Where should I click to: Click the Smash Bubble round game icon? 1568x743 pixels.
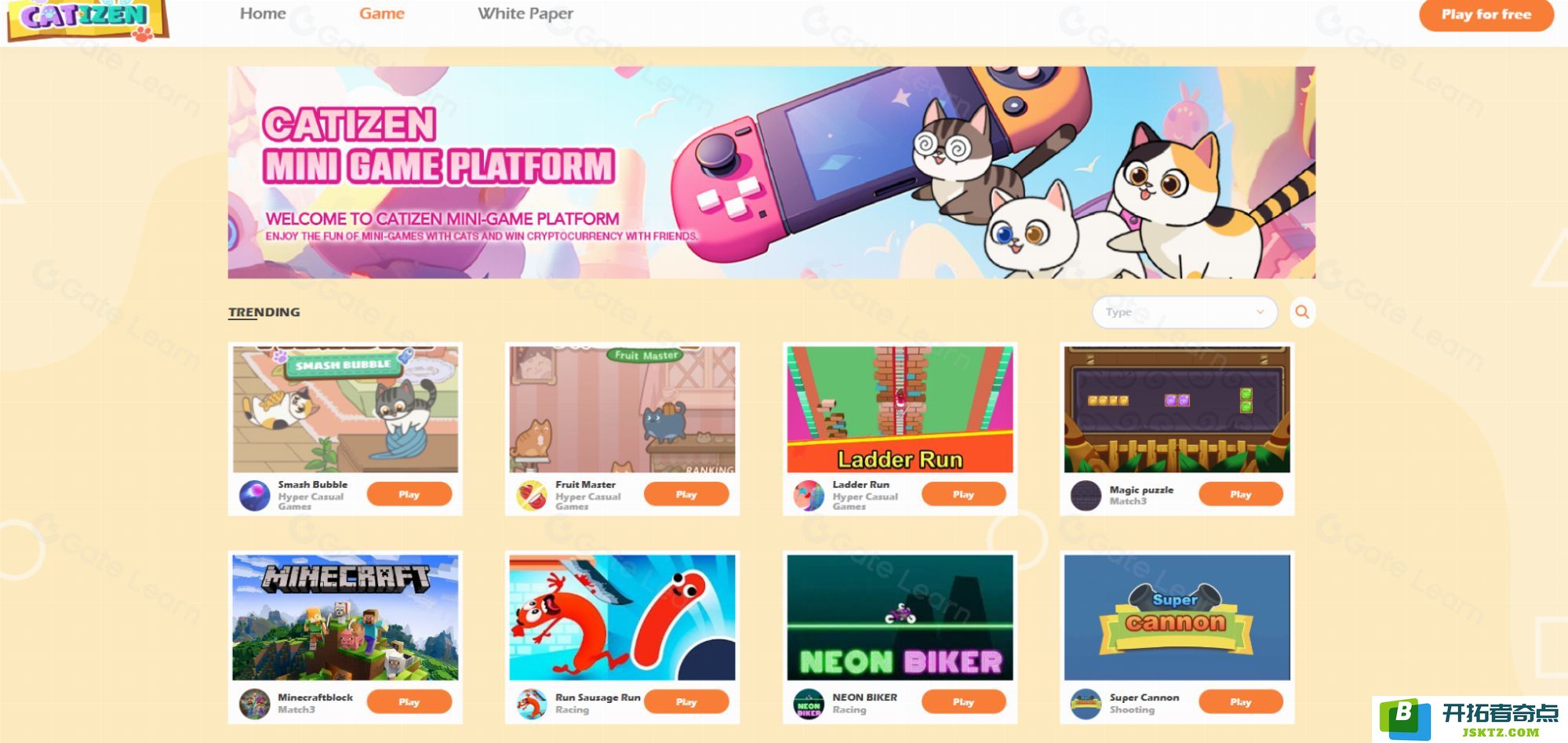[x=255, y=496]
